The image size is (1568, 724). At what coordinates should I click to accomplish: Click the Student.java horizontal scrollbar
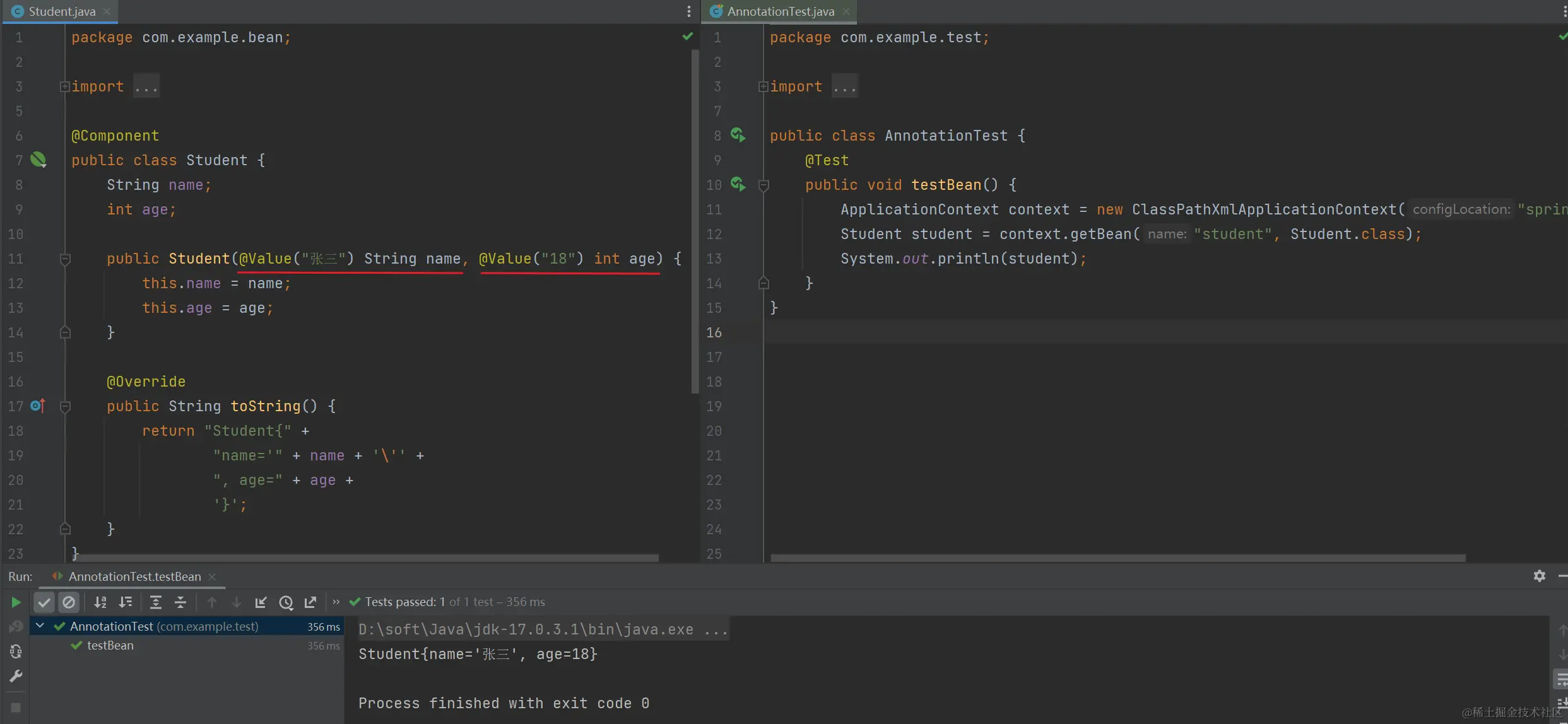click(x=366, y=558)
